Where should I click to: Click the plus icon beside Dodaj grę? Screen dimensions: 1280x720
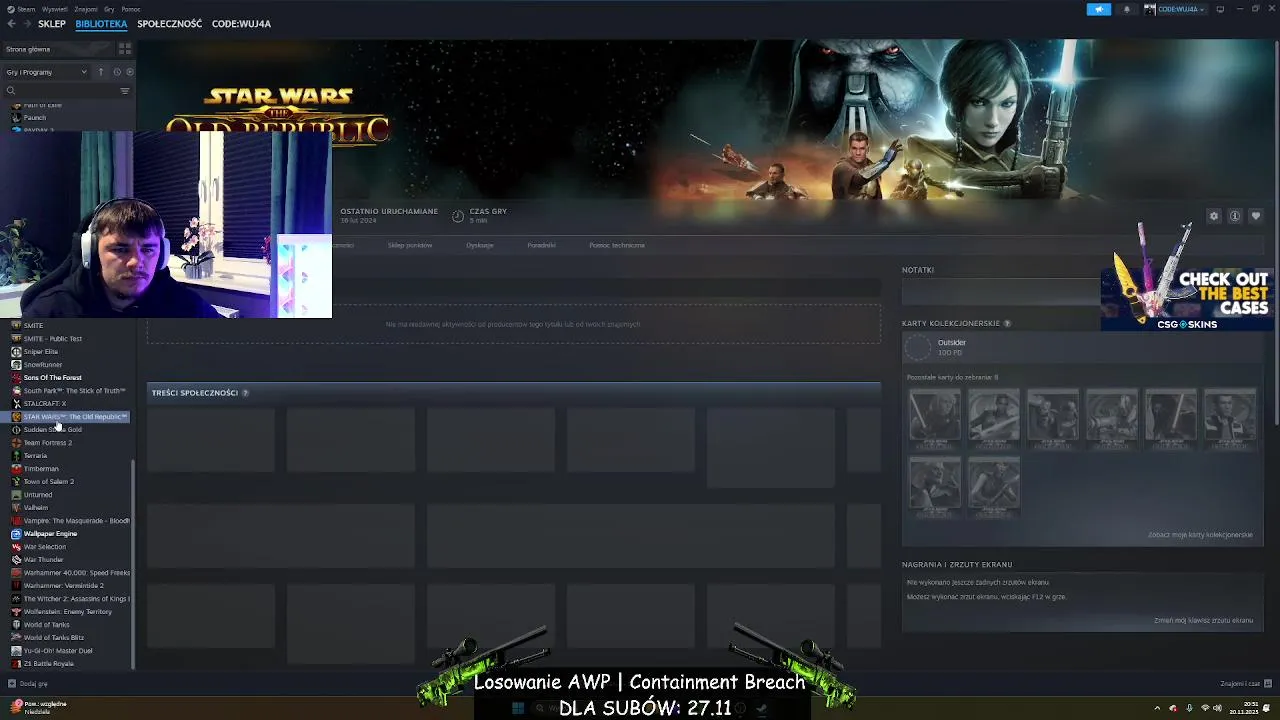tap(12, 684)
